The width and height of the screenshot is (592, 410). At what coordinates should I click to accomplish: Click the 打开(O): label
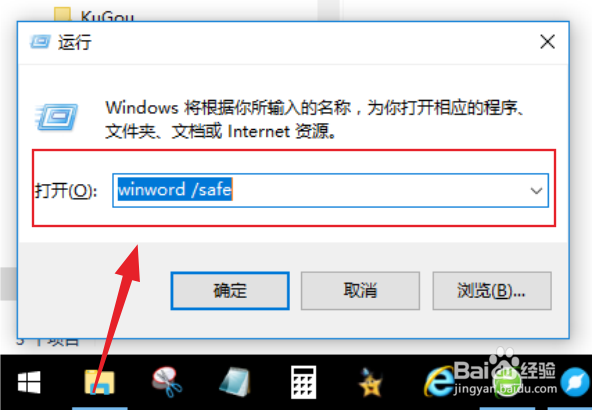66,191
